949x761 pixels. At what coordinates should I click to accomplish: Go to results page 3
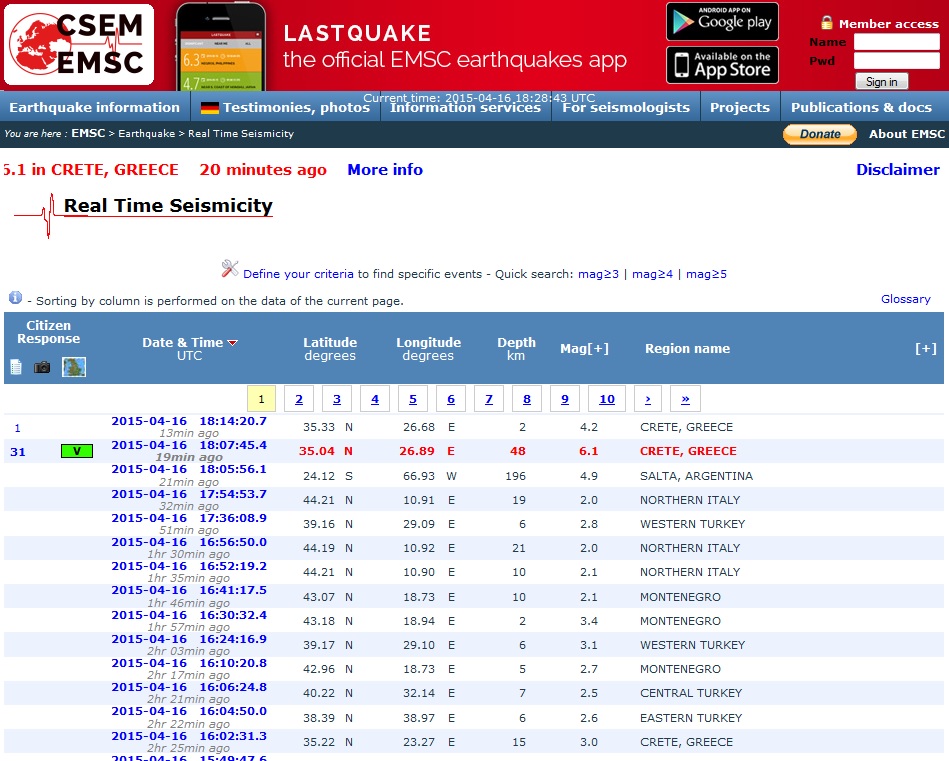click(x=337, y=399)
